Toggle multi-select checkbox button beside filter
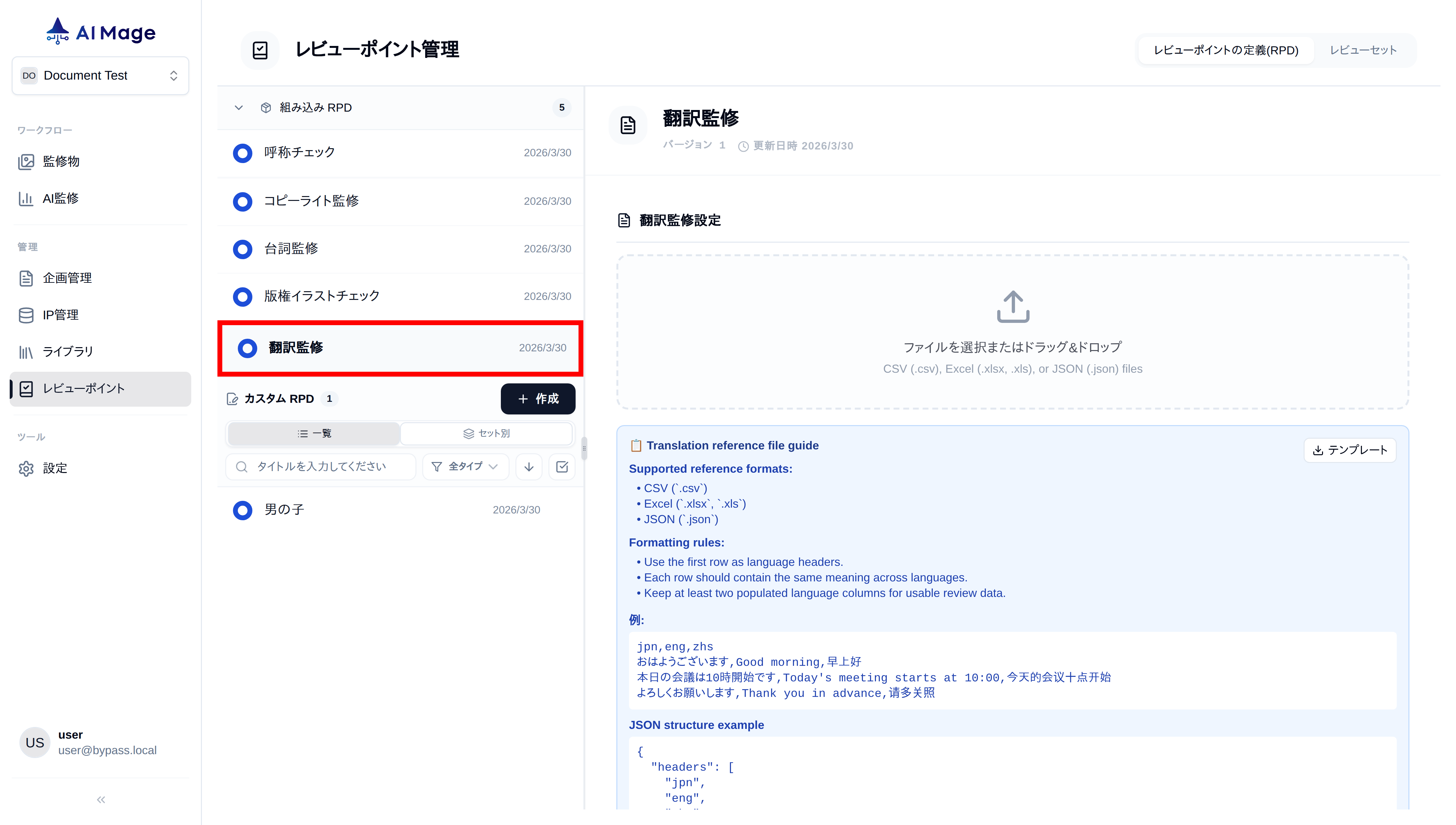The height and width of the screenshot is (825, 1456). tap(561, 466)
